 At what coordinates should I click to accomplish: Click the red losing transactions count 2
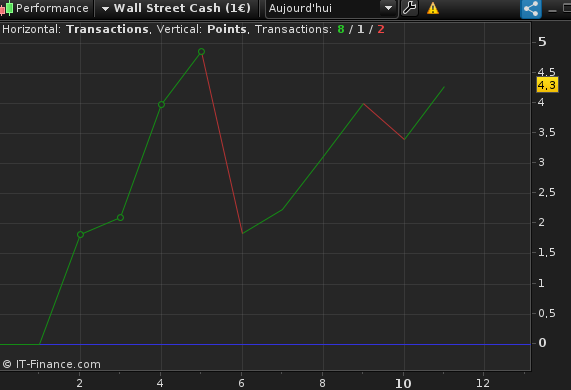pyautogui.click(x=381, y=29)
